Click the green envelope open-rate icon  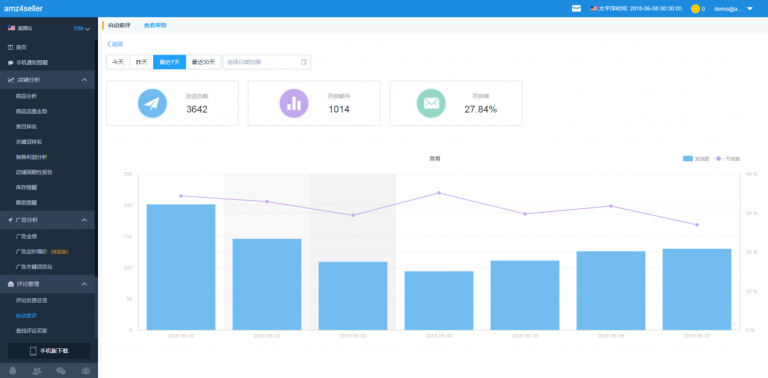431,103
